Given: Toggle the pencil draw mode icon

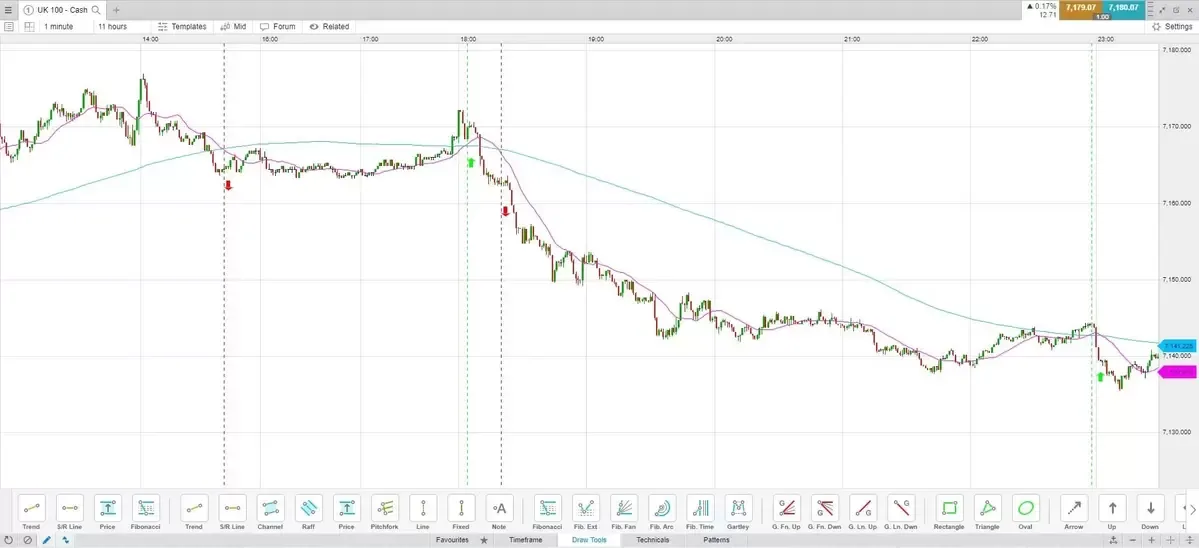Looking at the screenshot, I should coord(46,540).
